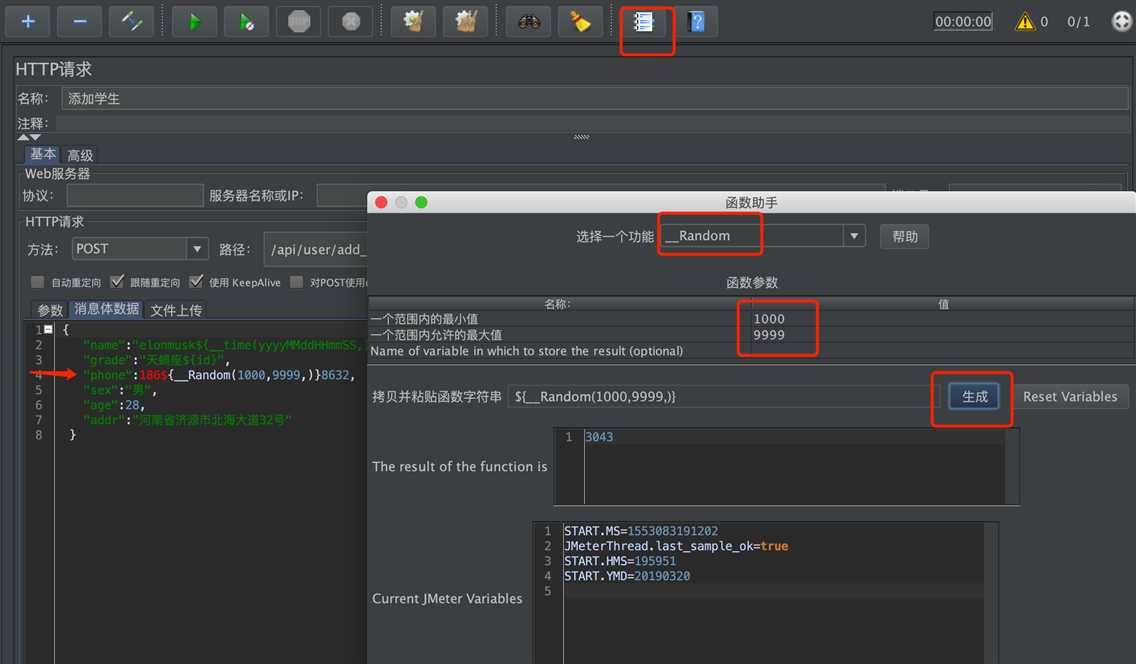Click the 注释 comment input field
This screenshot has width=1136, height=664.
click(591, 123)
